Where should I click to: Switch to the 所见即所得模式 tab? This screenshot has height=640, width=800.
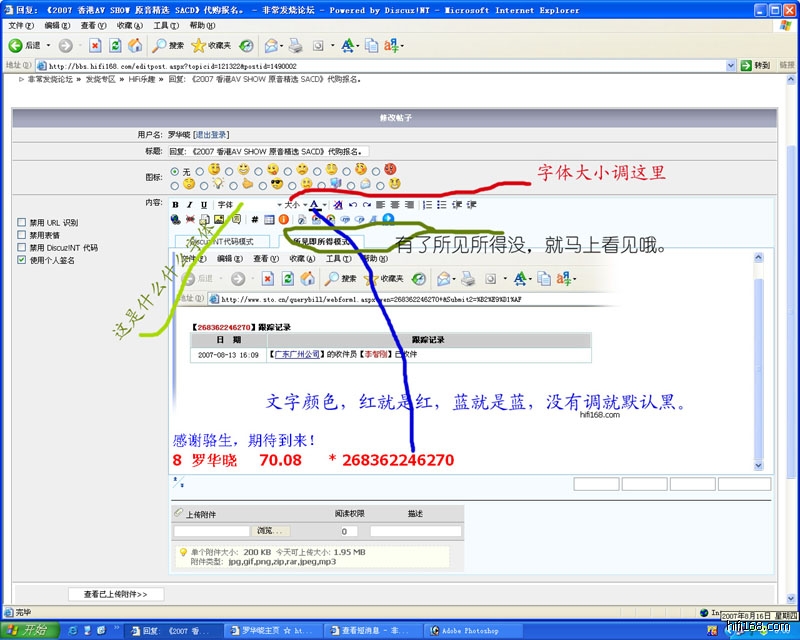[x=320, y=241]
